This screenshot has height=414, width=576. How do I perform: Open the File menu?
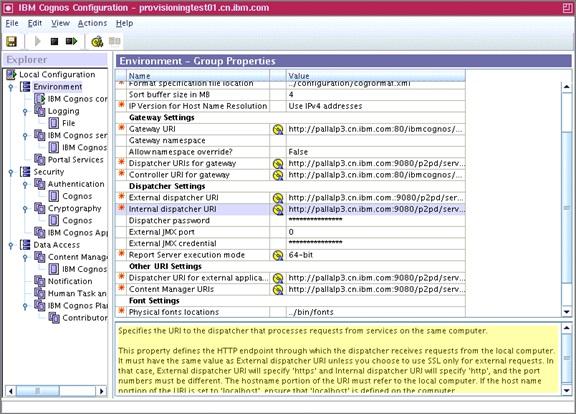12,23
